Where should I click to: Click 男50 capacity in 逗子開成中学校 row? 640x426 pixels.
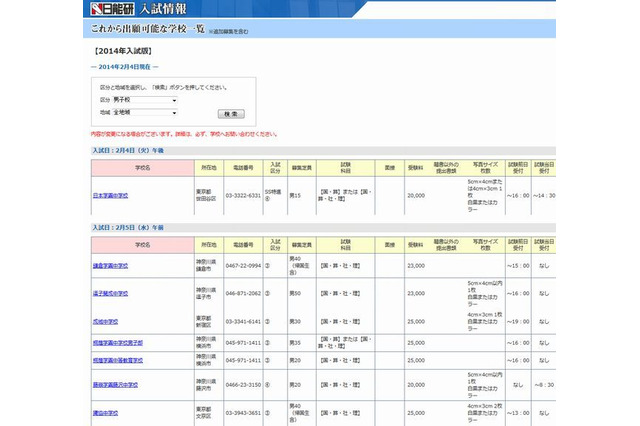(x=295, y=293)
